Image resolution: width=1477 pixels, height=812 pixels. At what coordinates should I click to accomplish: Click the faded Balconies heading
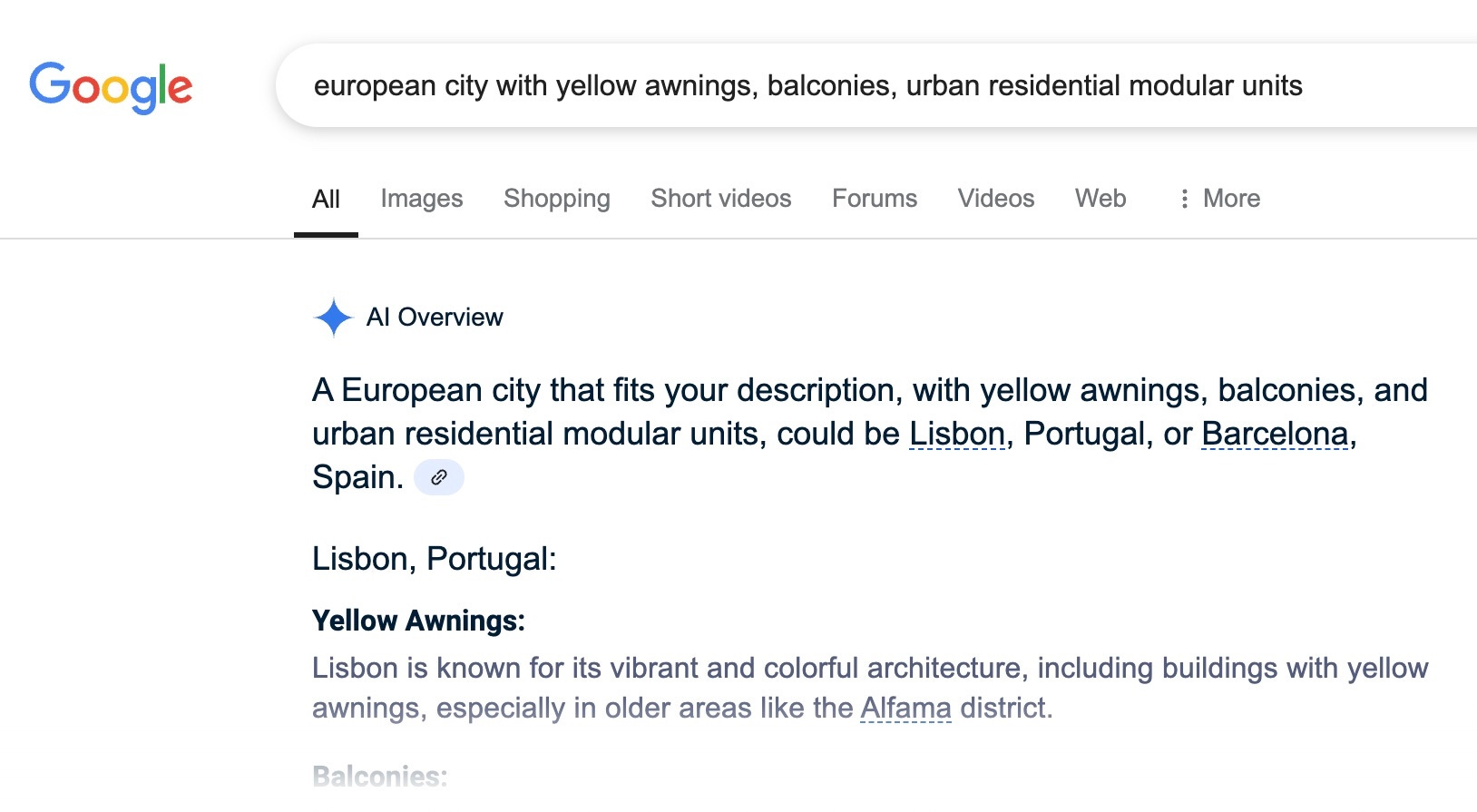click(380, 777)
